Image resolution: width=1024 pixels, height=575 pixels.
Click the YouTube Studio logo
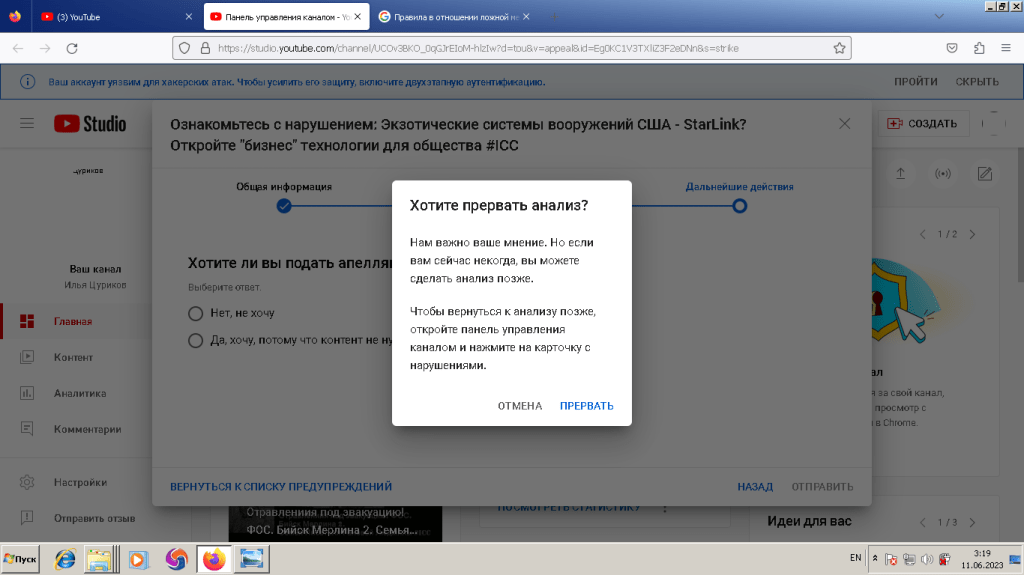tap(90, 124)
